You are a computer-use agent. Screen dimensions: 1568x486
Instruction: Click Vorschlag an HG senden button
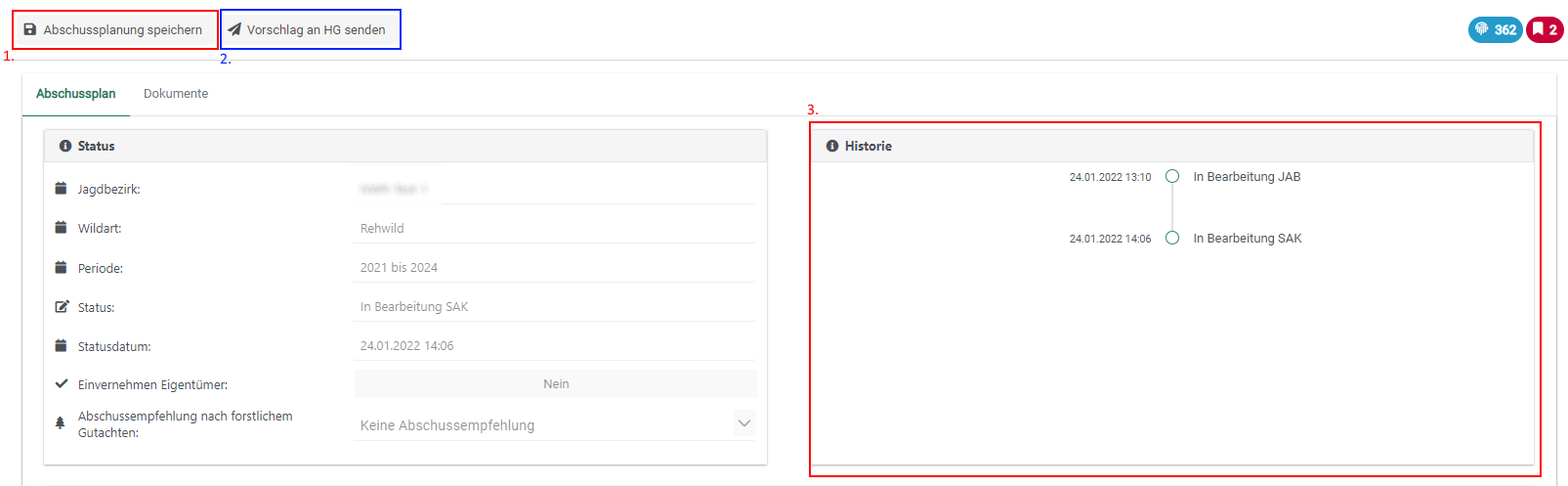(x=311, y=29)
